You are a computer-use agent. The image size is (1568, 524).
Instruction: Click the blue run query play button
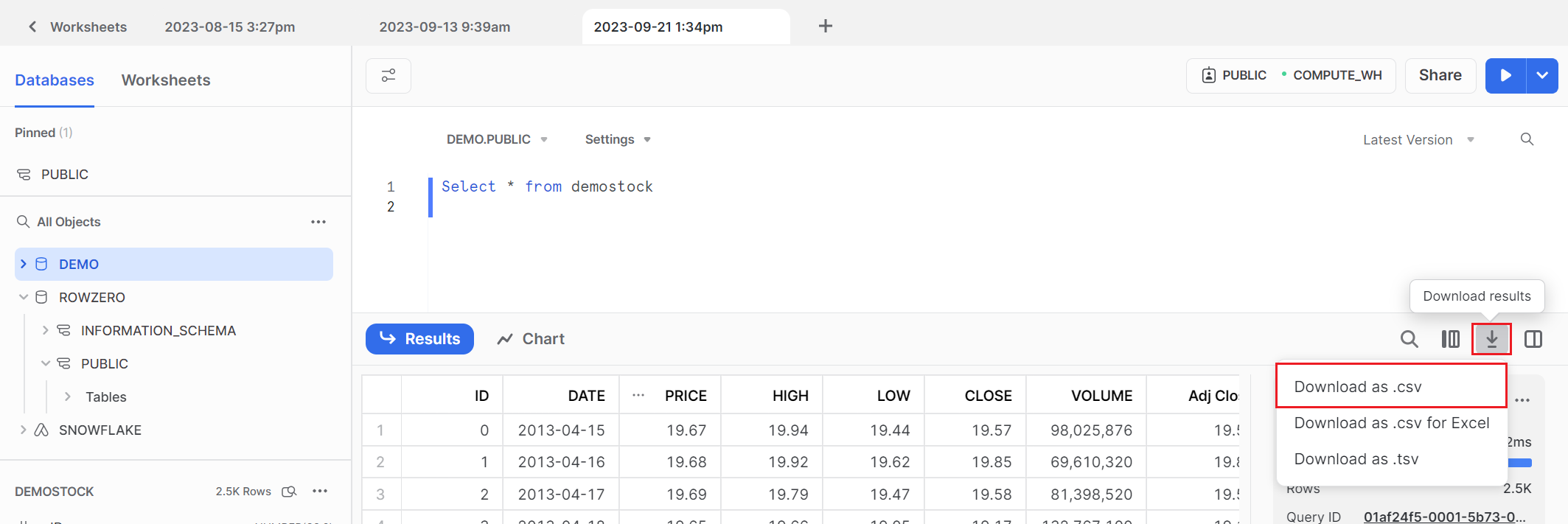click(1505, 76)
